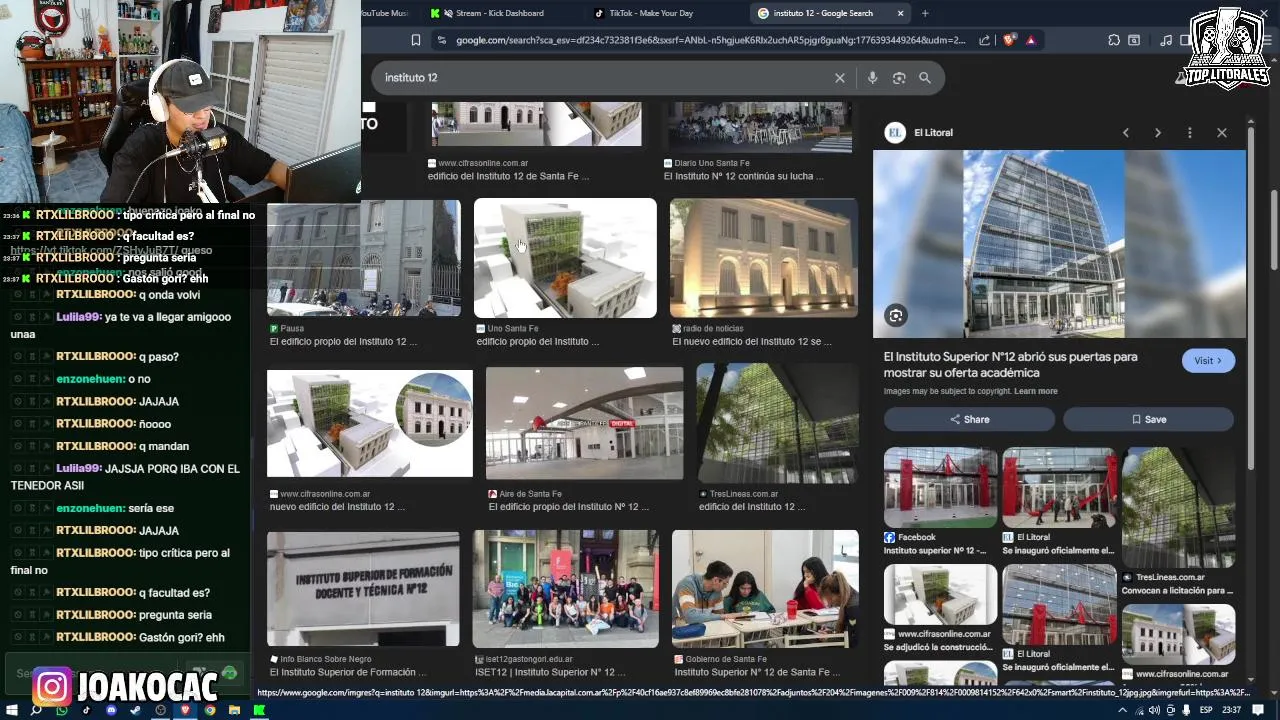Open Brave browser from the taskbar
1280x720 pixels.
click(184, 710)
